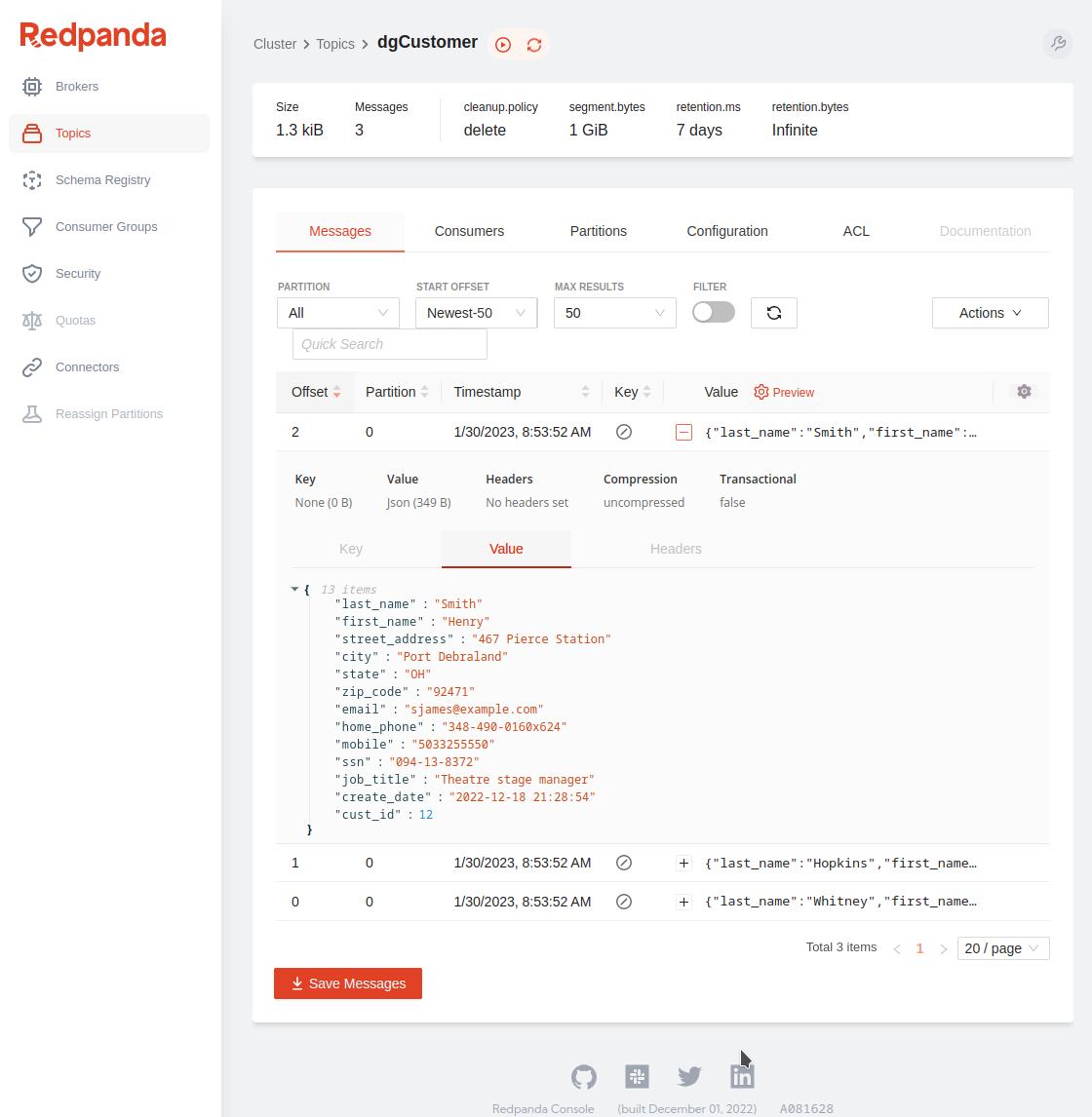Click the refresh icon next to dgCustomer

pyautogui.click(x=534, y=45)
